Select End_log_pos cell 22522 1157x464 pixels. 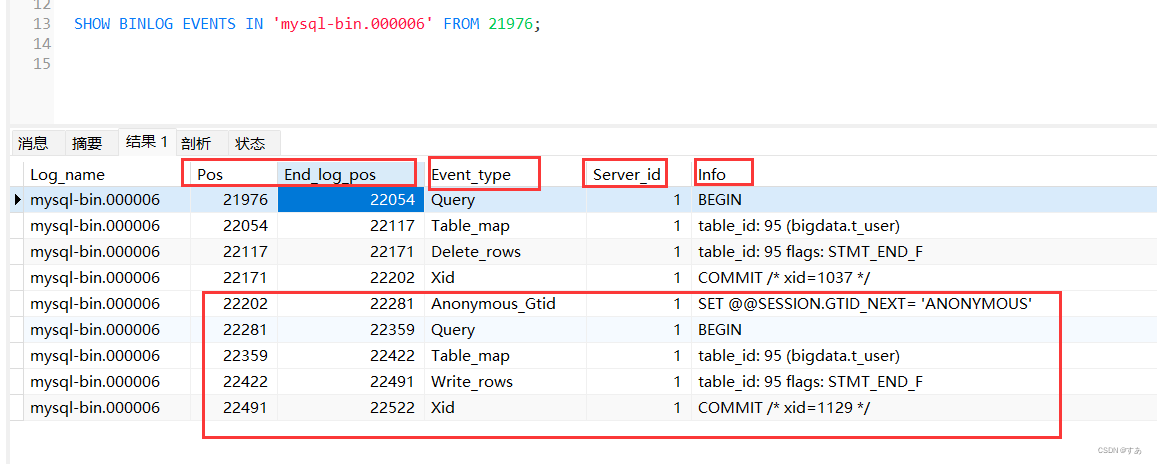tap(350, 407)
